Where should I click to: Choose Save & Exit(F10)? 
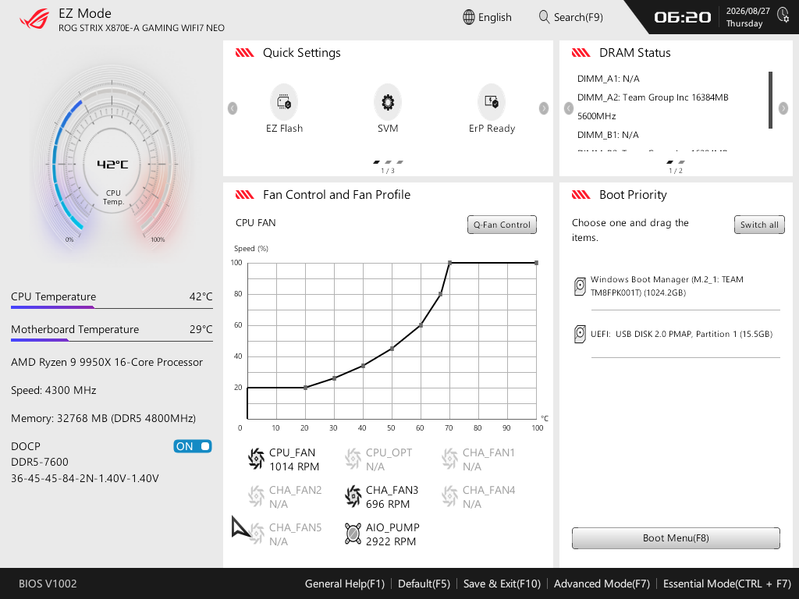[x=502, y=584]
